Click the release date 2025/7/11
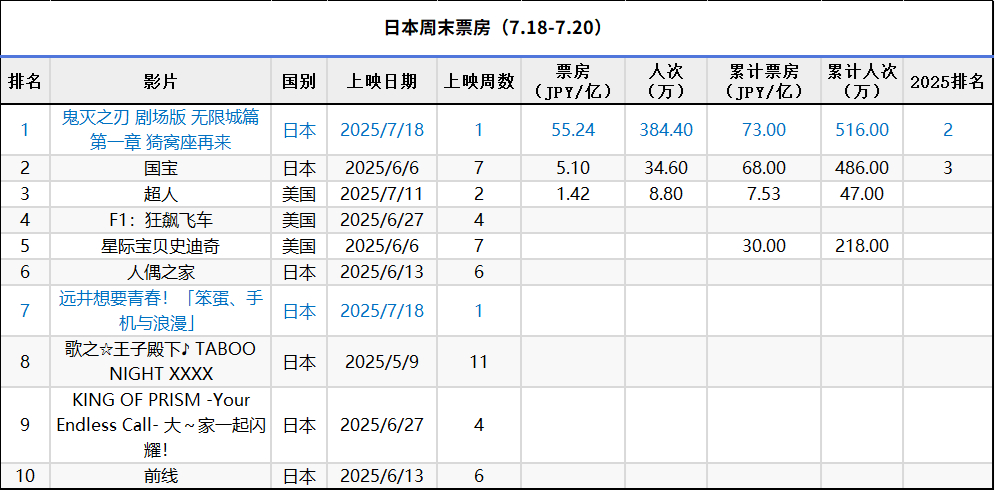The width and height of the screenshot is (995, 491). 382,194
